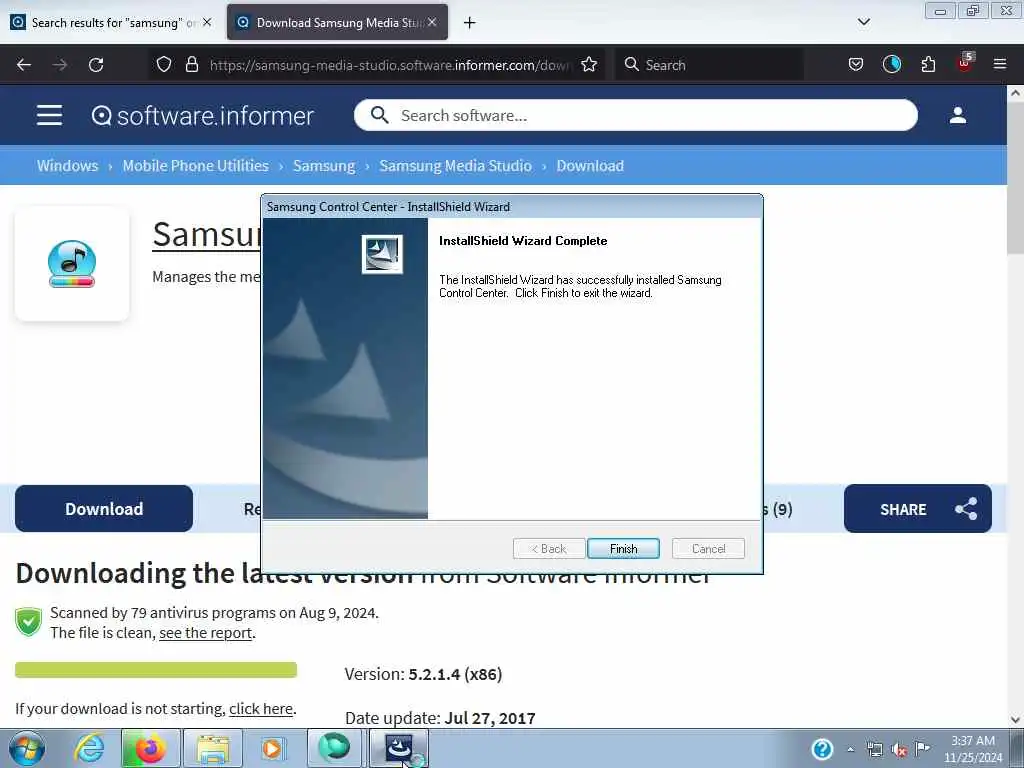This screenshot has height=768, width=1024.
Task: Click Cancel button in InstallShield dialog
Action: click(708, 549)
